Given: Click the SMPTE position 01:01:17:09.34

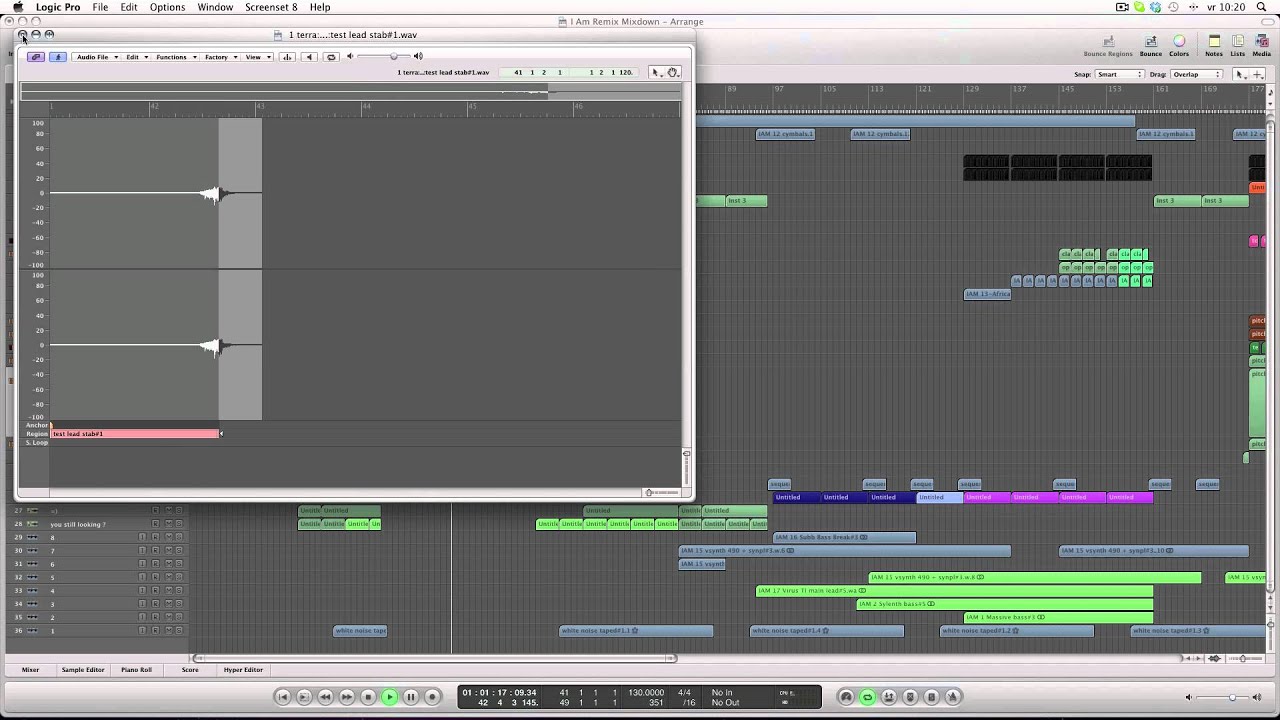Looking at the screenshot, I should tap(500, 692).
